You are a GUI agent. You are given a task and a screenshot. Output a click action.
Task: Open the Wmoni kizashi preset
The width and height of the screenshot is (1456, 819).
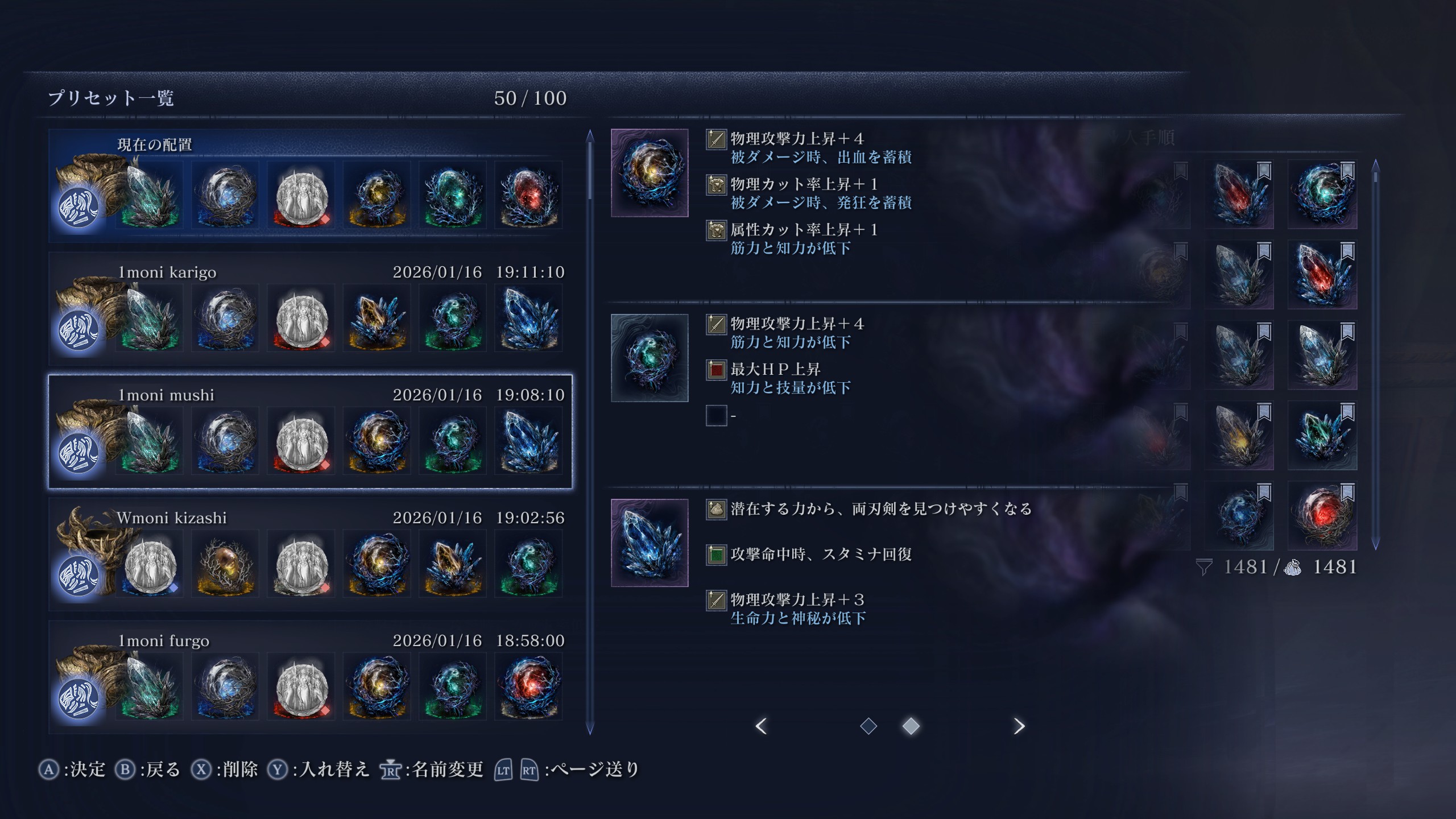point(310,554)
